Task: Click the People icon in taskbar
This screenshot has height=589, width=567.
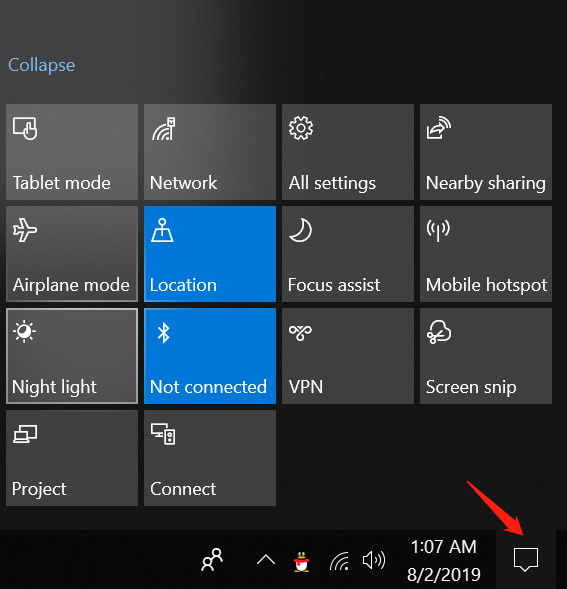Action: [x=212, y=560]
